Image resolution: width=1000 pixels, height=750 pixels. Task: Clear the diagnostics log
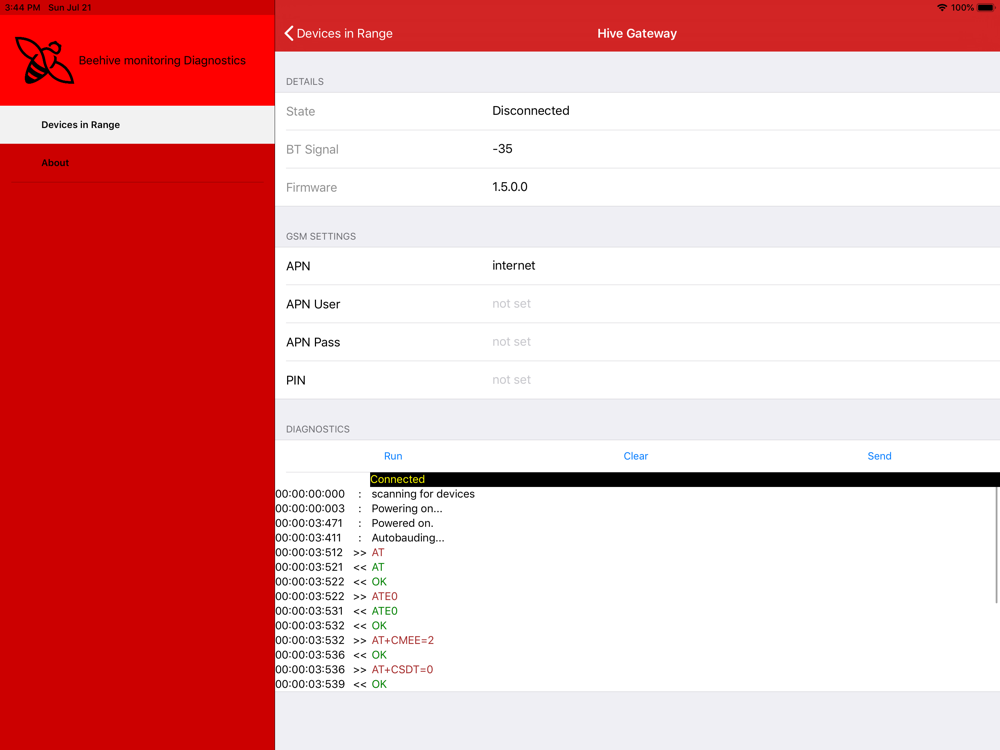pyautogui.click(x=636, y=456)
